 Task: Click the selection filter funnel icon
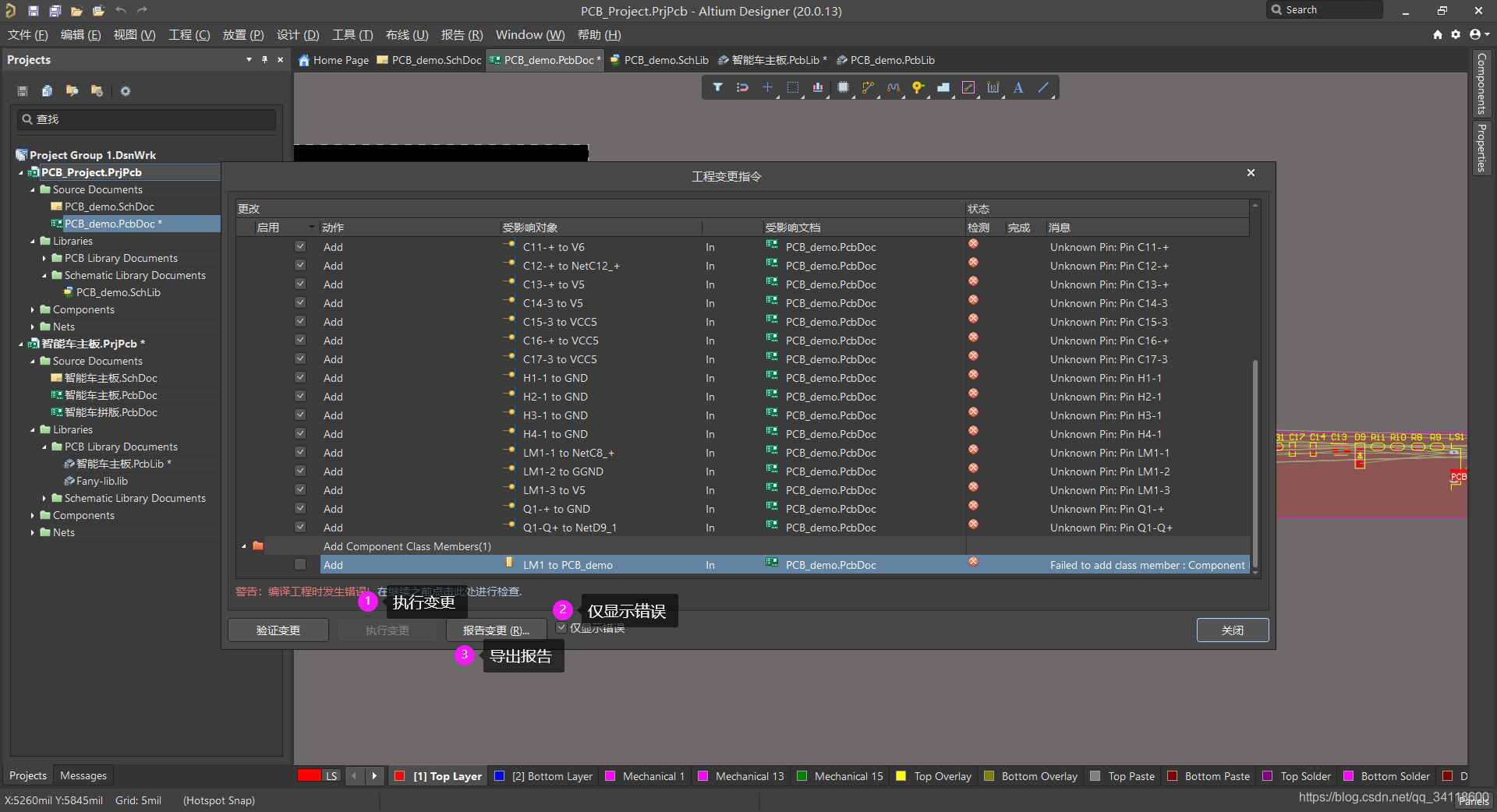pos(717,87)
